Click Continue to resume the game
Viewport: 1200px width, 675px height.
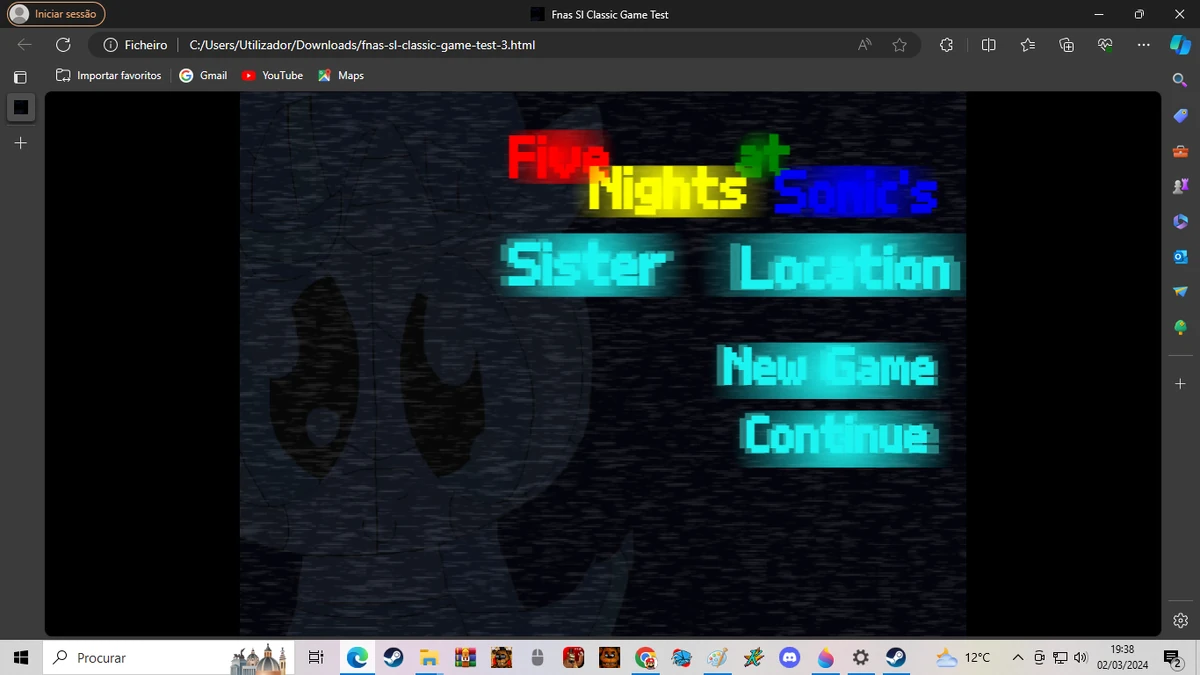(x=836, y=437)
